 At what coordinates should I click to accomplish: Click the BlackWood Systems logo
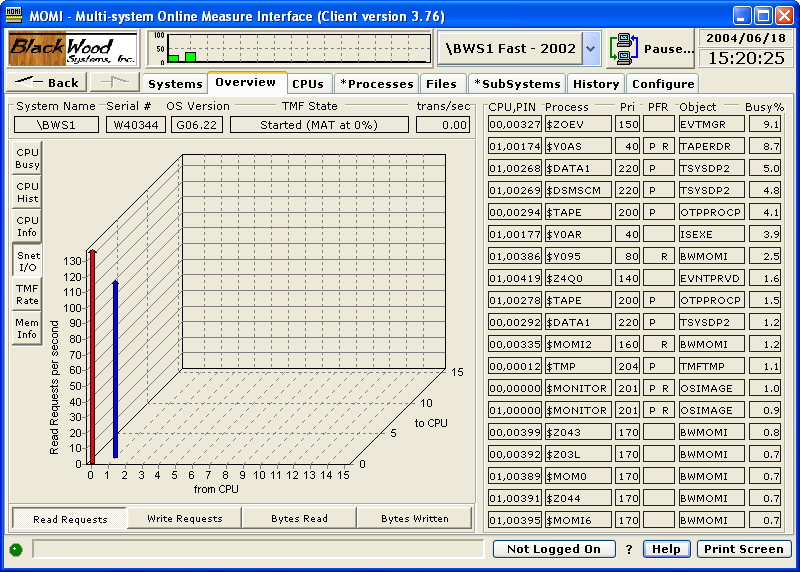72,48
